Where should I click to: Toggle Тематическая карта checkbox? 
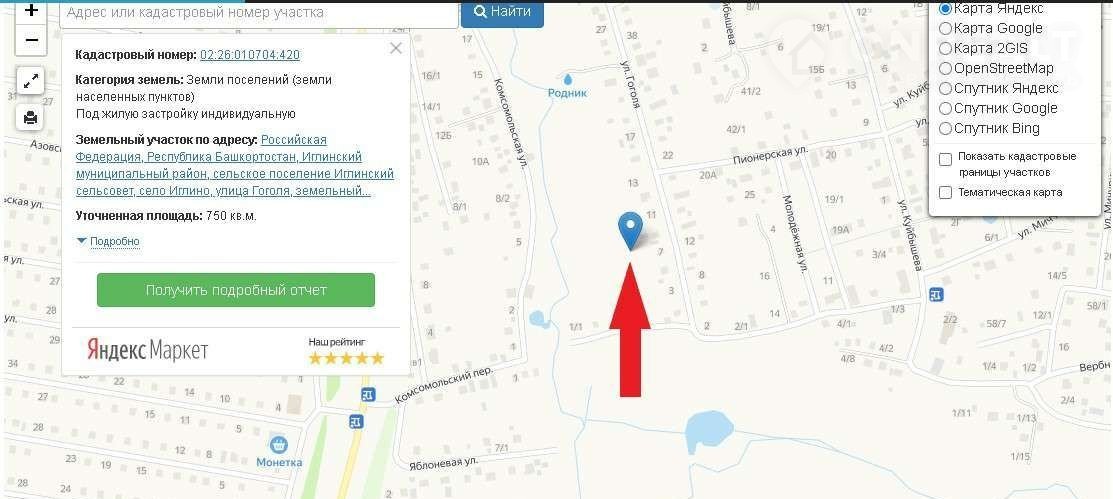945,192
